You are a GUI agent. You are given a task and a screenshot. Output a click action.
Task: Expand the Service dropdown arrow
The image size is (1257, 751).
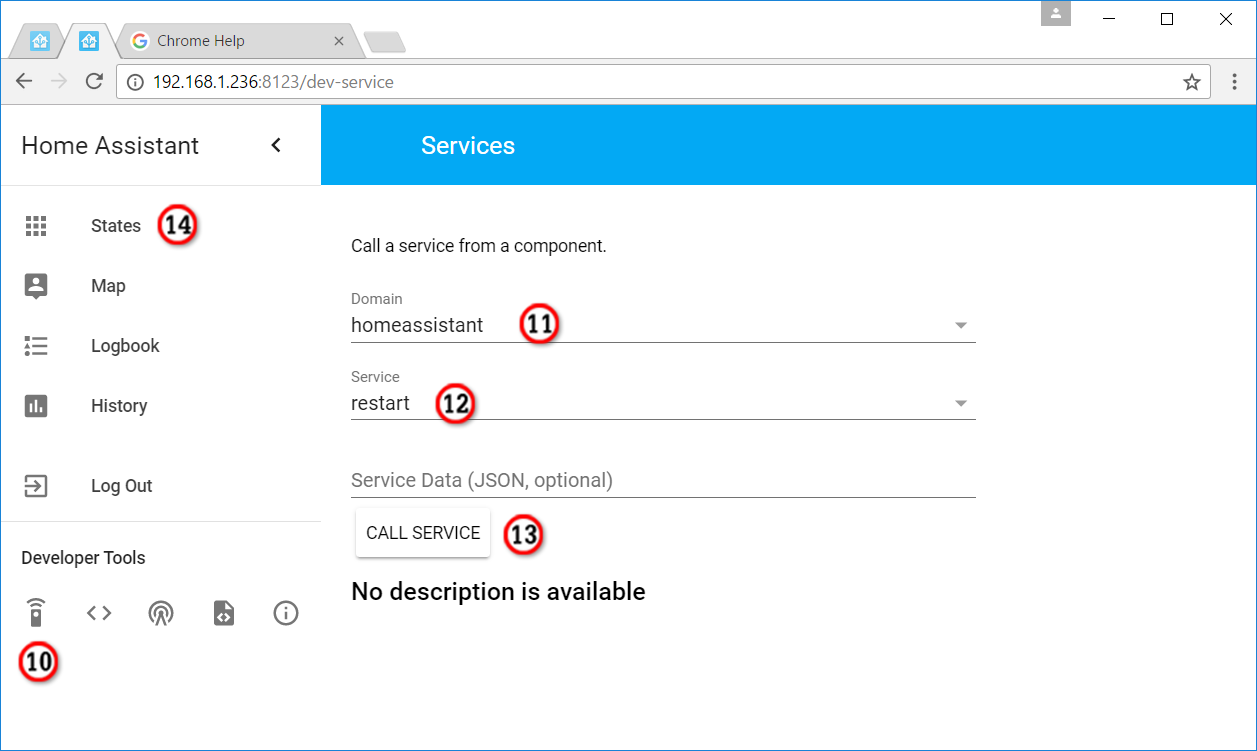(961, 403)
